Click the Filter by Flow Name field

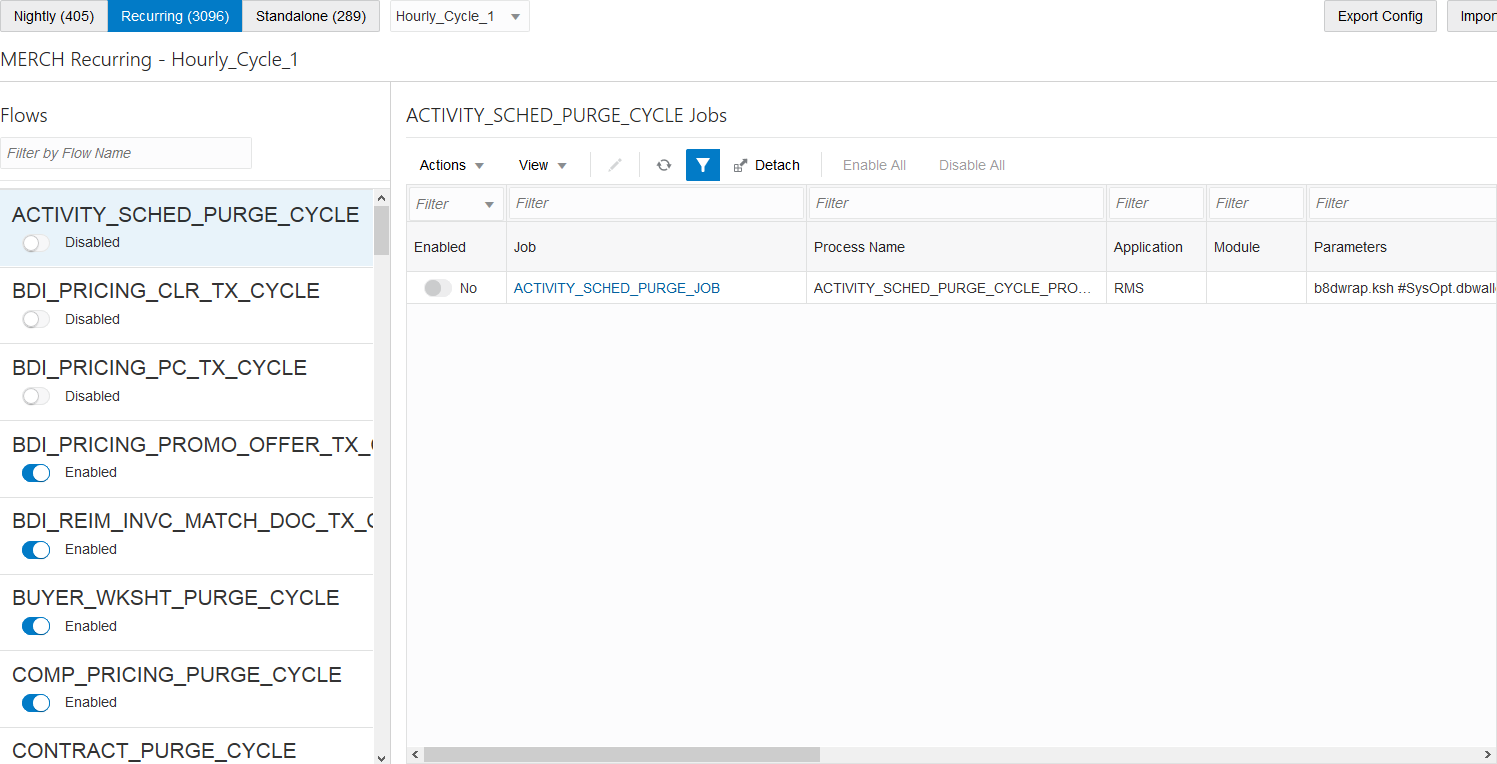pos(126,153)
